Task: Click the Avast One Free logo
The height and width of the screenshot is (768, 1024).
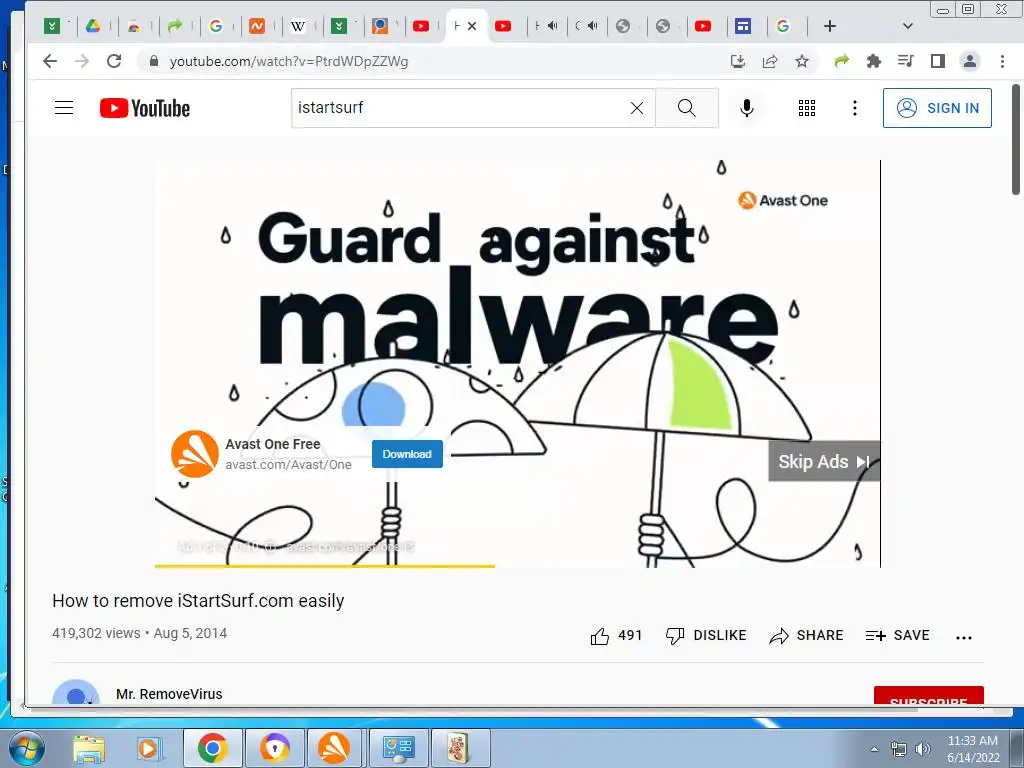Action: (x=195, y=454)
